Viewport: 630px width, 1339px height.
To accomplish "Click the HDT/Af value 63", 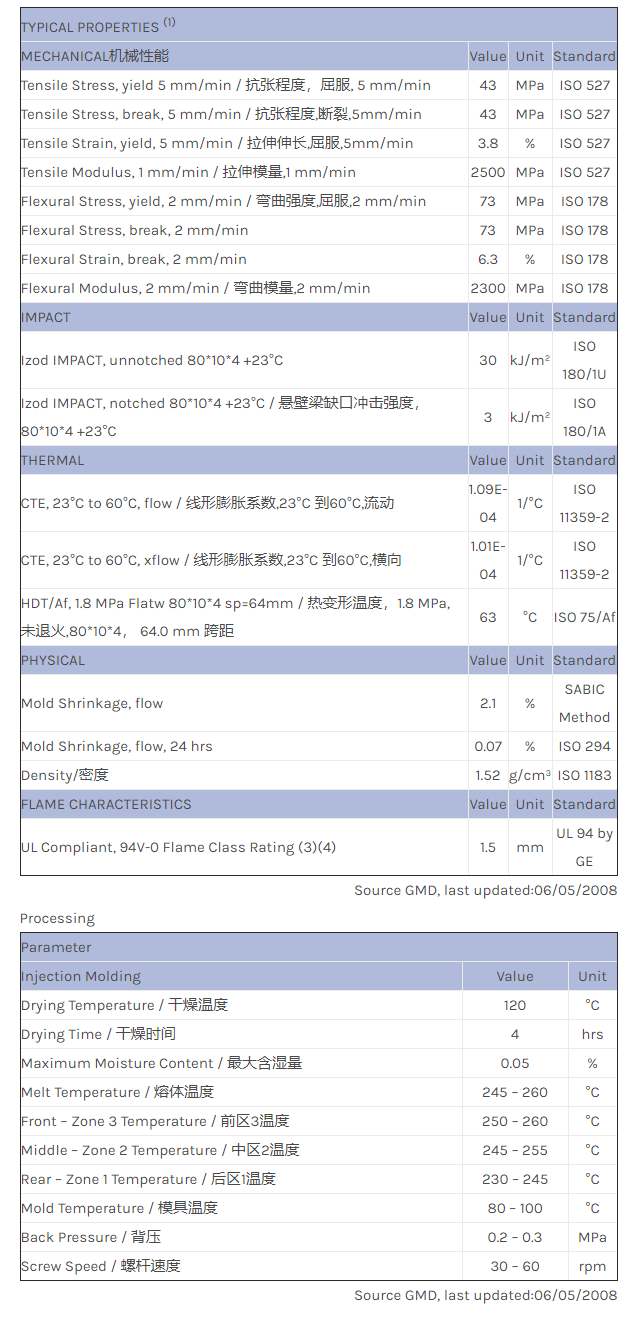I will click(x=488, y=617).
